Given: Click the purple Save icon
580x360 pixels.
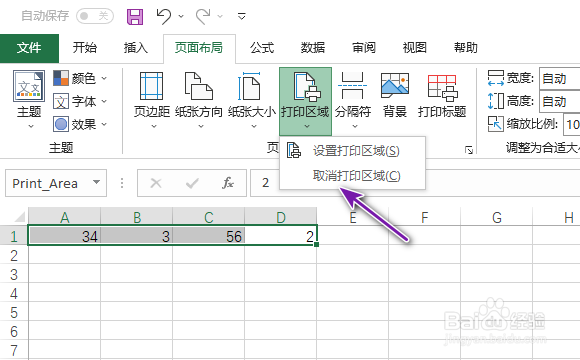Looking at the screenshot, I should 135,17.
